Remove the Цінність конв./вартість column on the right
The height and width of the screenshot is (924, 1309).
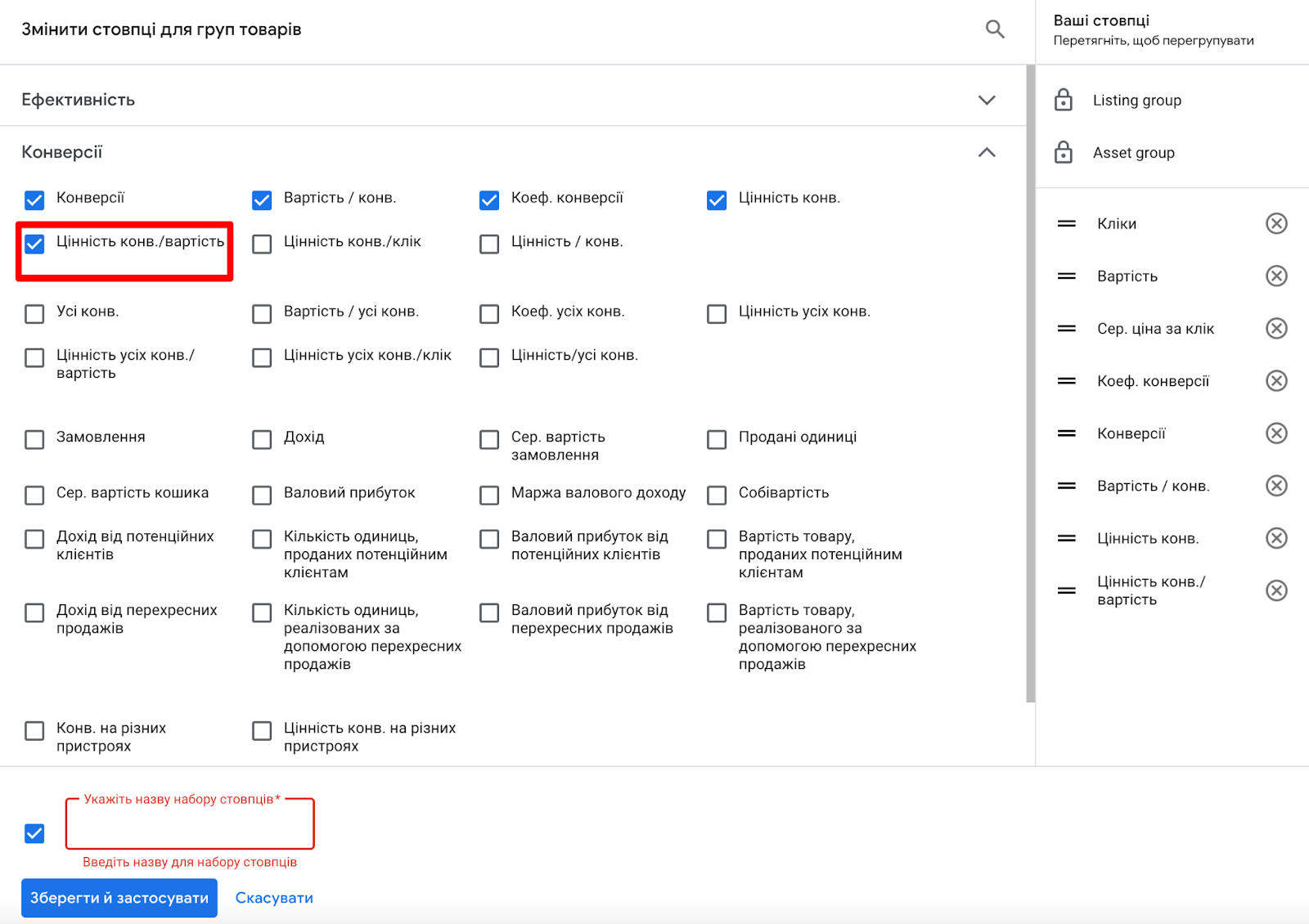[x=1276, y=590]
